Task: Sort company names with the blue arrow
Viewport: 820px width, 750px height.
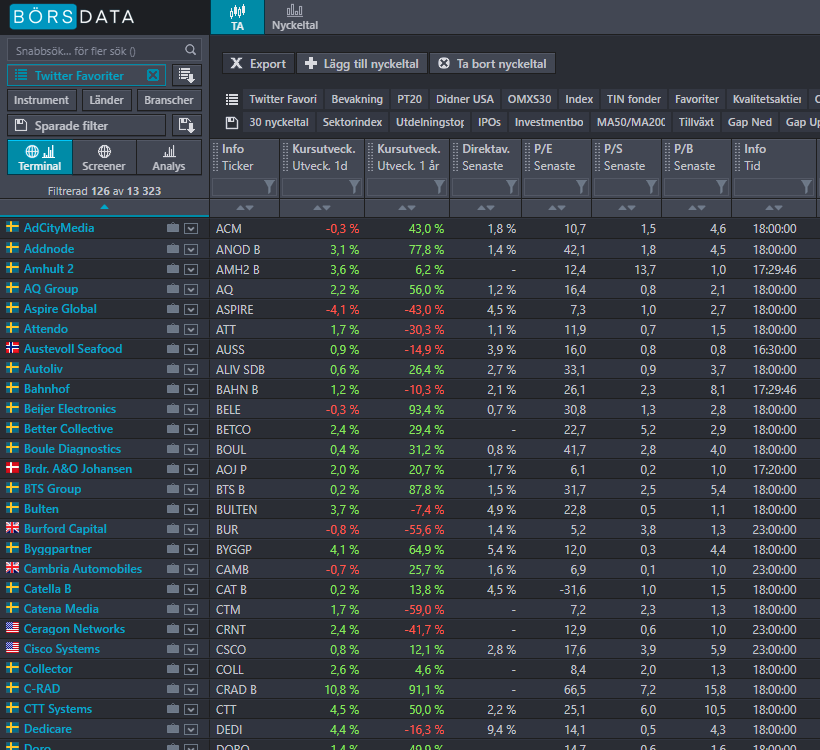Action: [105, 207]
